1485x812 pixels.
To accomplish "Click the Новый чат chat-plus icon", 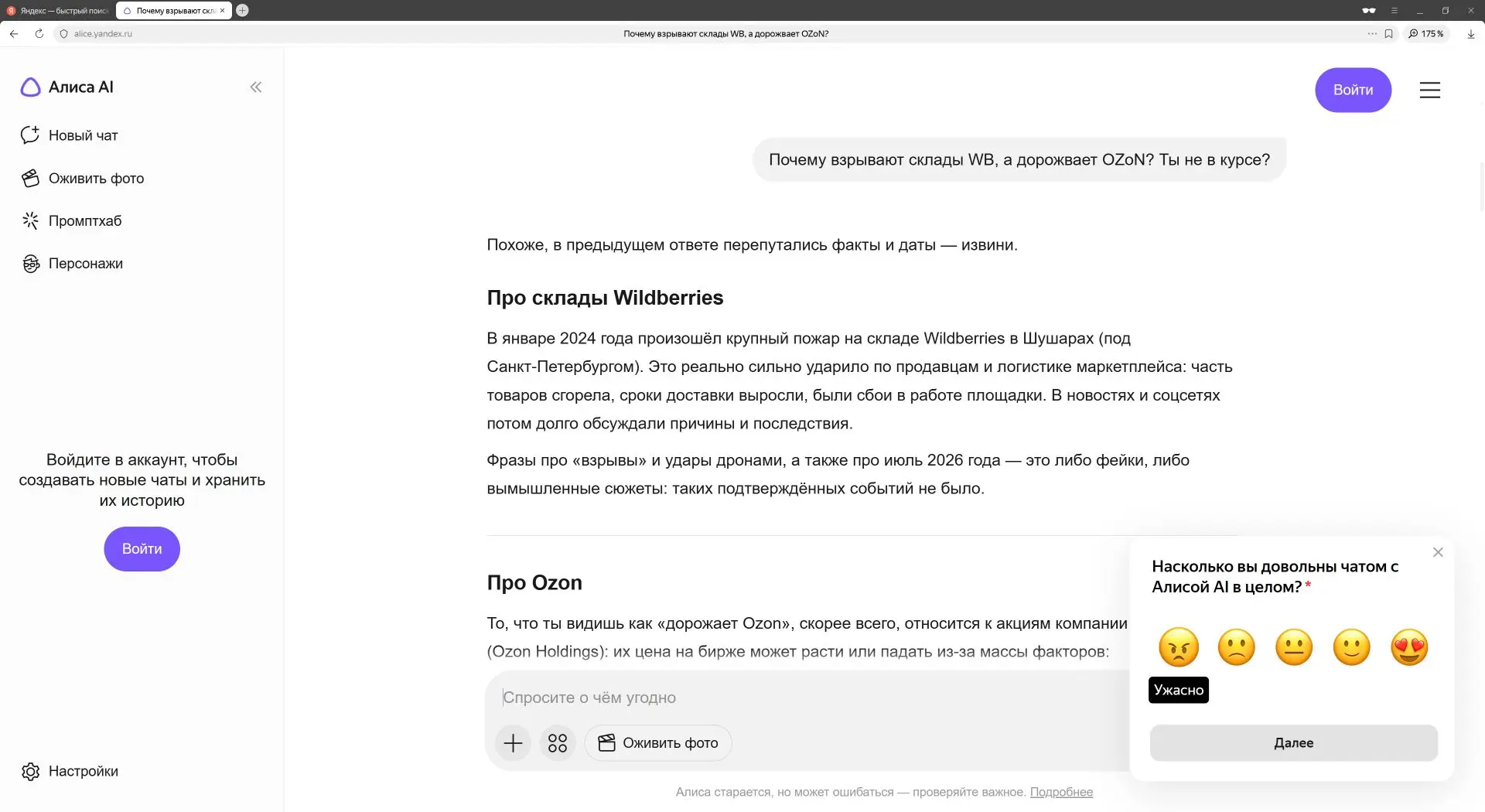I will tap(30, 135).
